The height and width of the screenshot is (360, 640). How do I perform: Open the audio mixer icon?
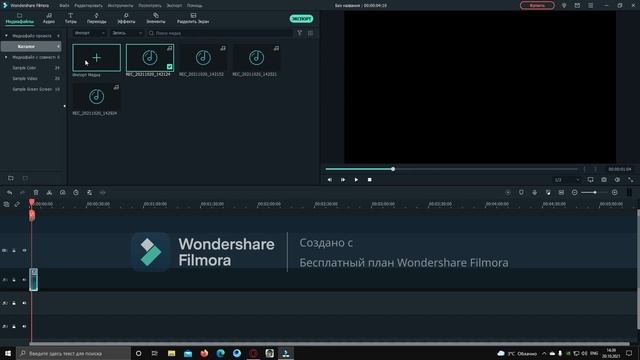[548, 192]
